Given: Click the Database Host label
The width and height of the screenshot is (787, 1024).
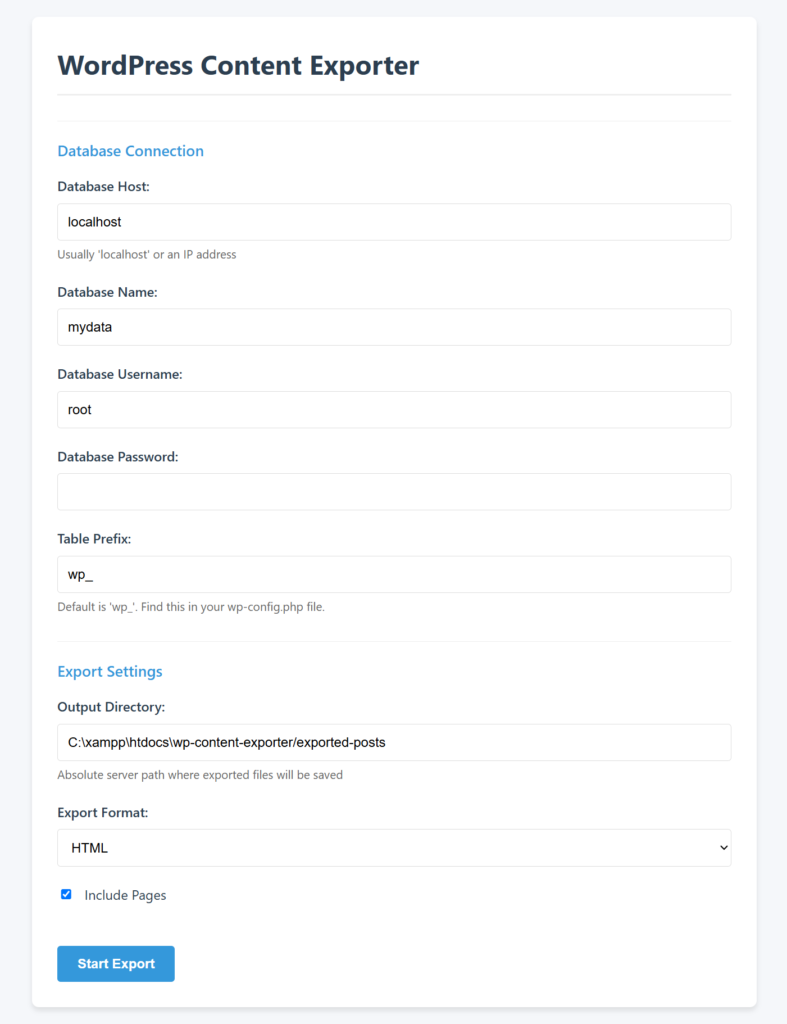Looking at the screenshot, I should [103, 187].
